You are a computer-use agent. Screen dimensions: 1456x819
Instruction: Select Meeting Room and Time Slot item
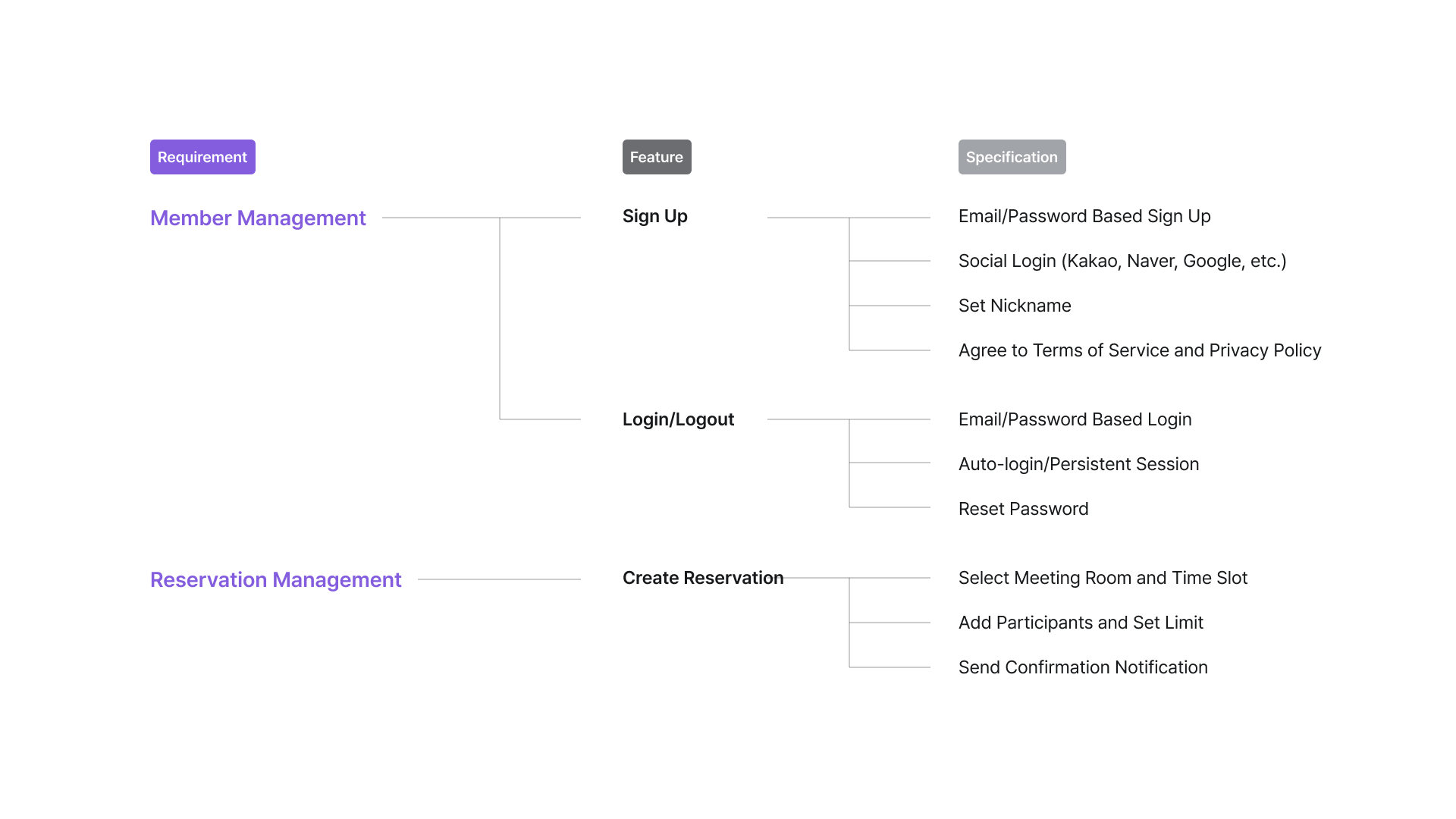point(1102,579)
